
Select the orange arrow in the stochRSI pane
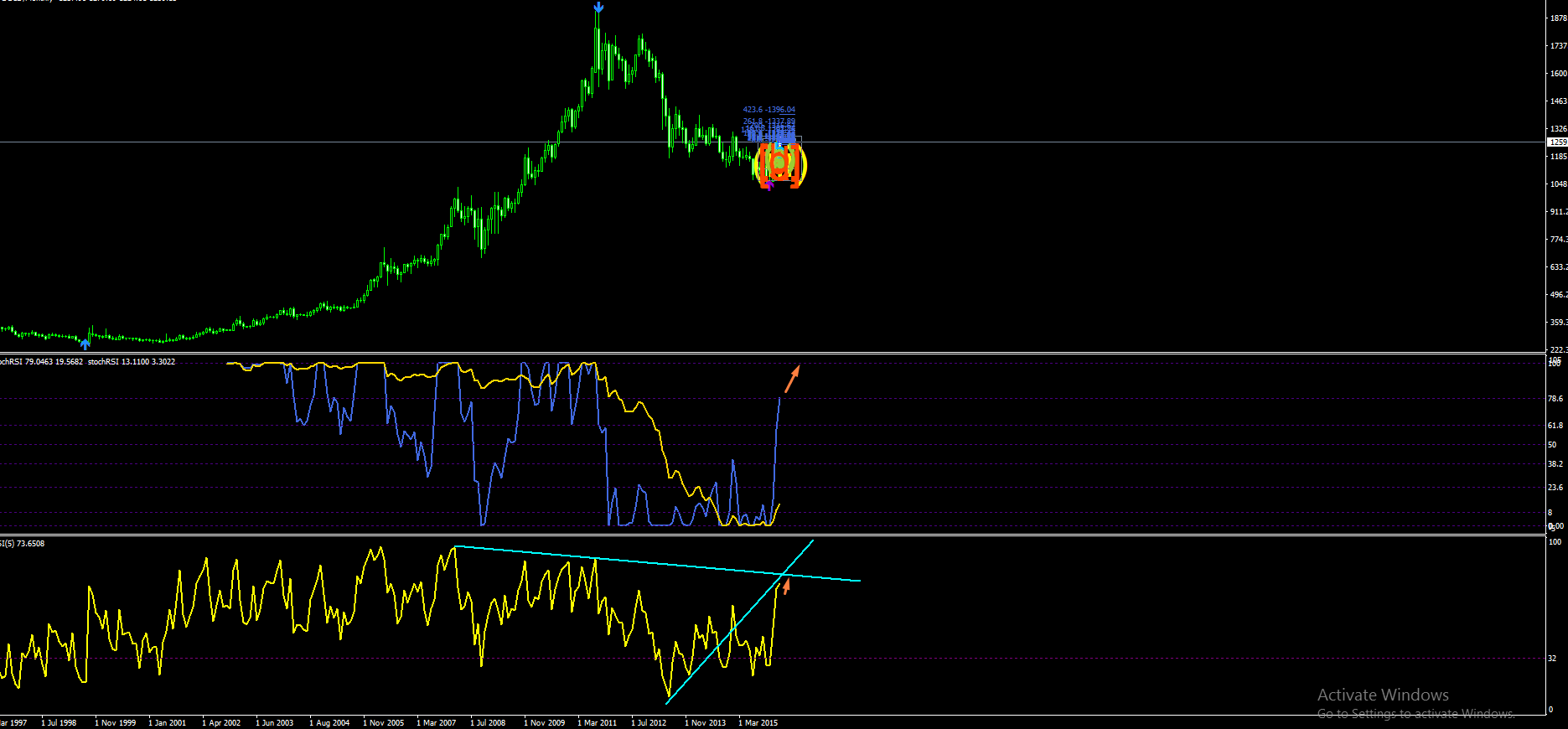792,379
